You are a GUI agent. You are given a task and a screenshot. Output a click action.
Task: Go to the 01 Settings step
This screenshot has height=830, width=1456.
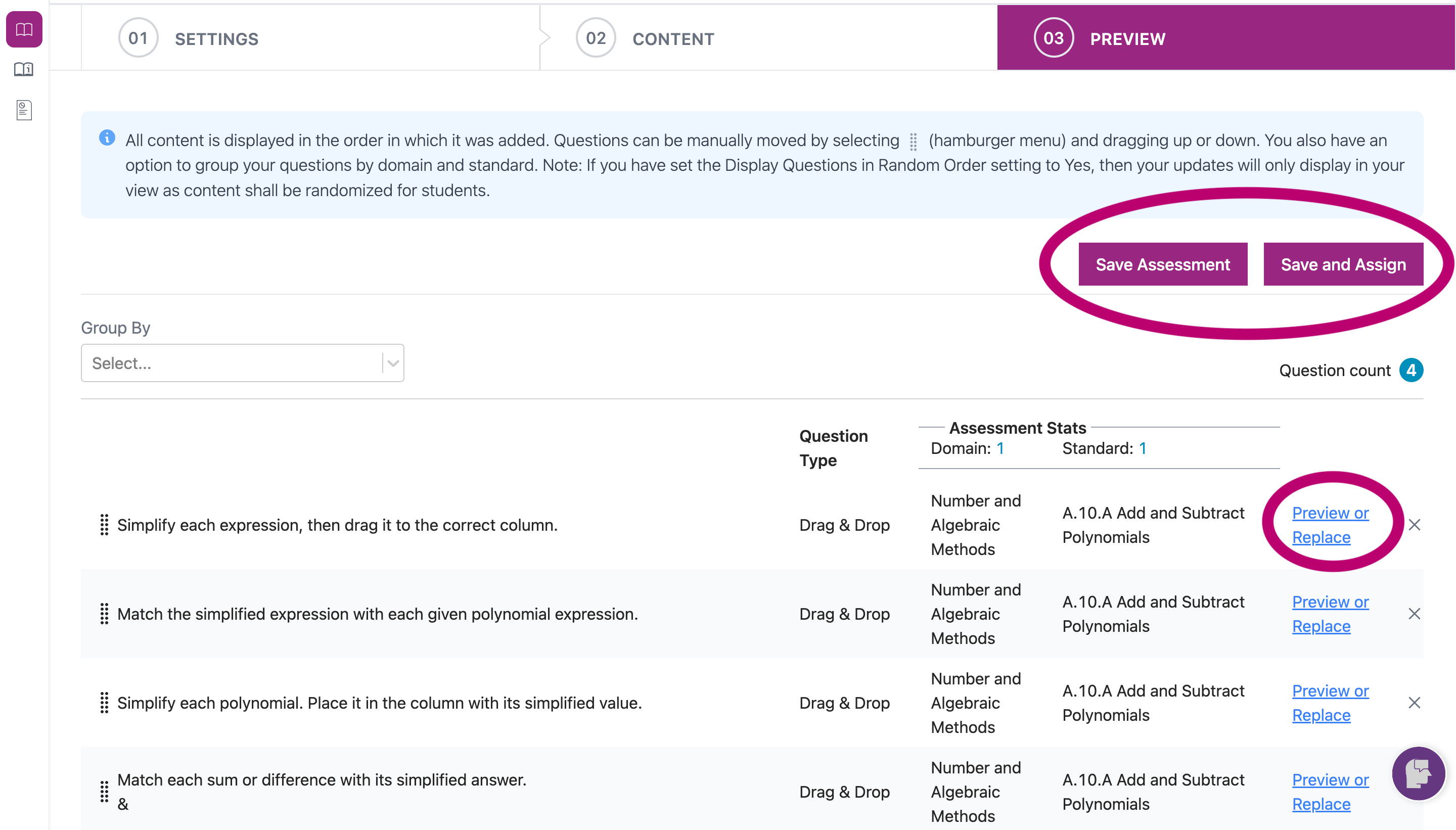pos(311,38)
